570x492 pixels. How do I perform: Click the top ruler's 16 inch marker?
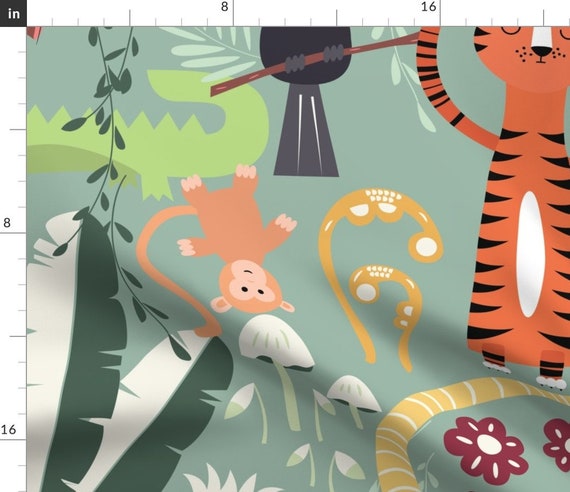429,7
